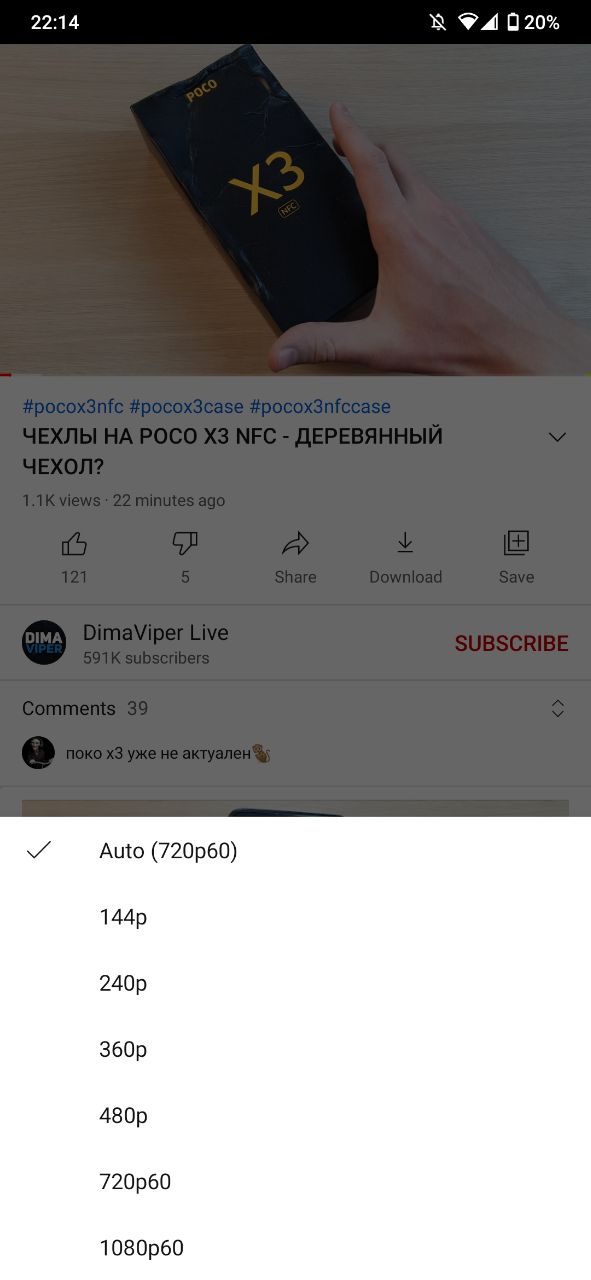
Task: Tap the like thumbs-up icon
Action: pyautogui.click(x=74, y=544)
